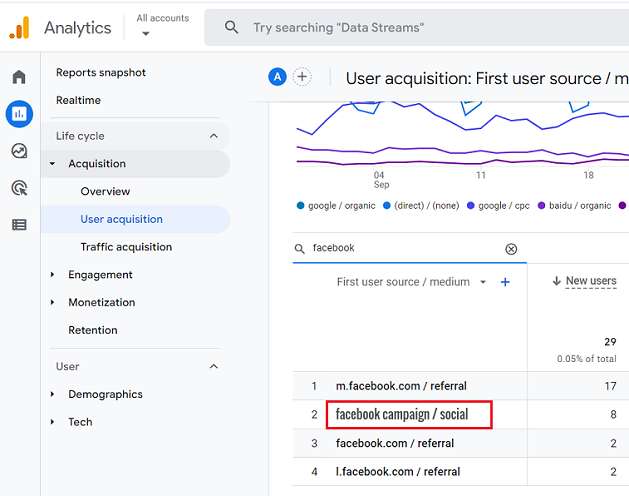The width and height of the screenshot is (629, 496).
Task: Click the Data Streams search field
Action: pyautogui.click(x=420, y=28)
